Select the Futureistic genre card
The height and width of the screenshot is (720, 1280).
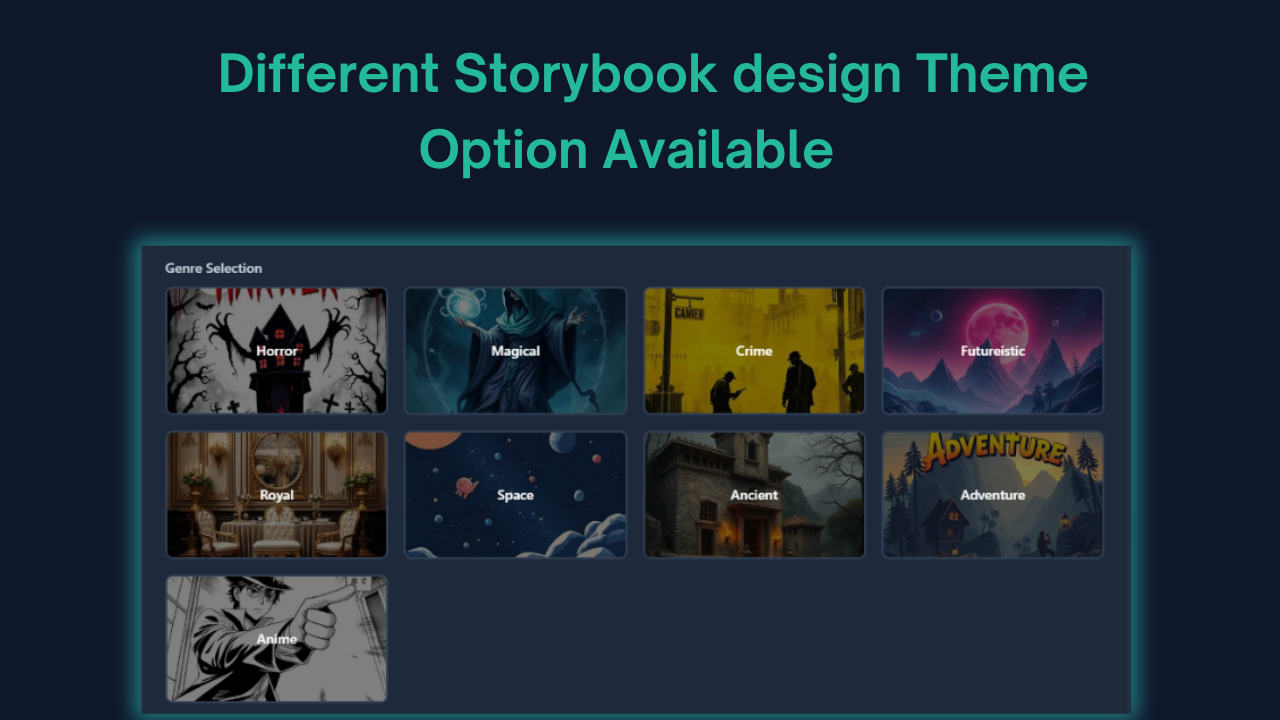tap(993, 351)
